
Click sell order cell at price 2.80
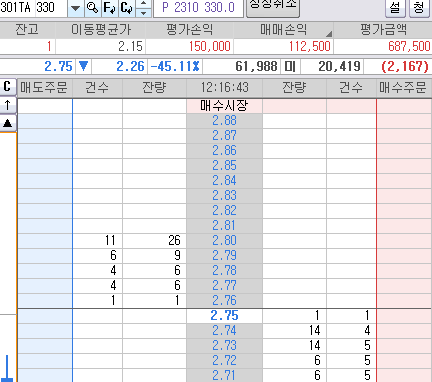pos(45,240)
